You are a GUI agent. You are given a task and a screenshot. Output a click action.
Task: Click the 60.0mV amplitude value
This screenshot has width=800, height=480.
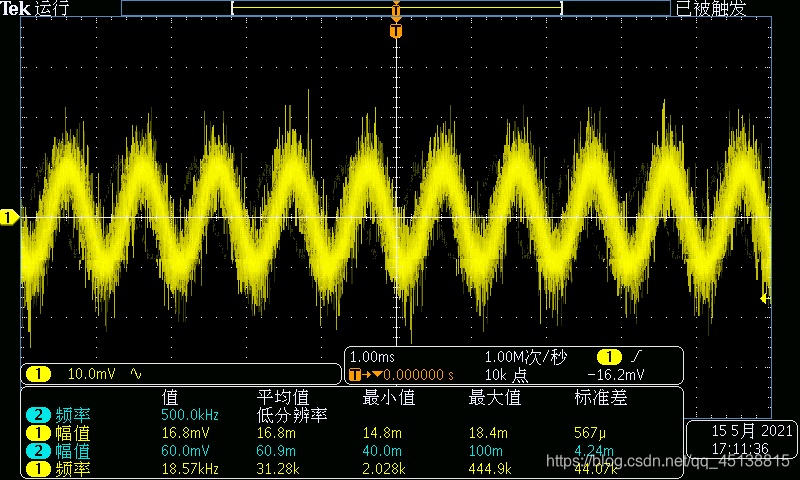[x=185, y=451]
